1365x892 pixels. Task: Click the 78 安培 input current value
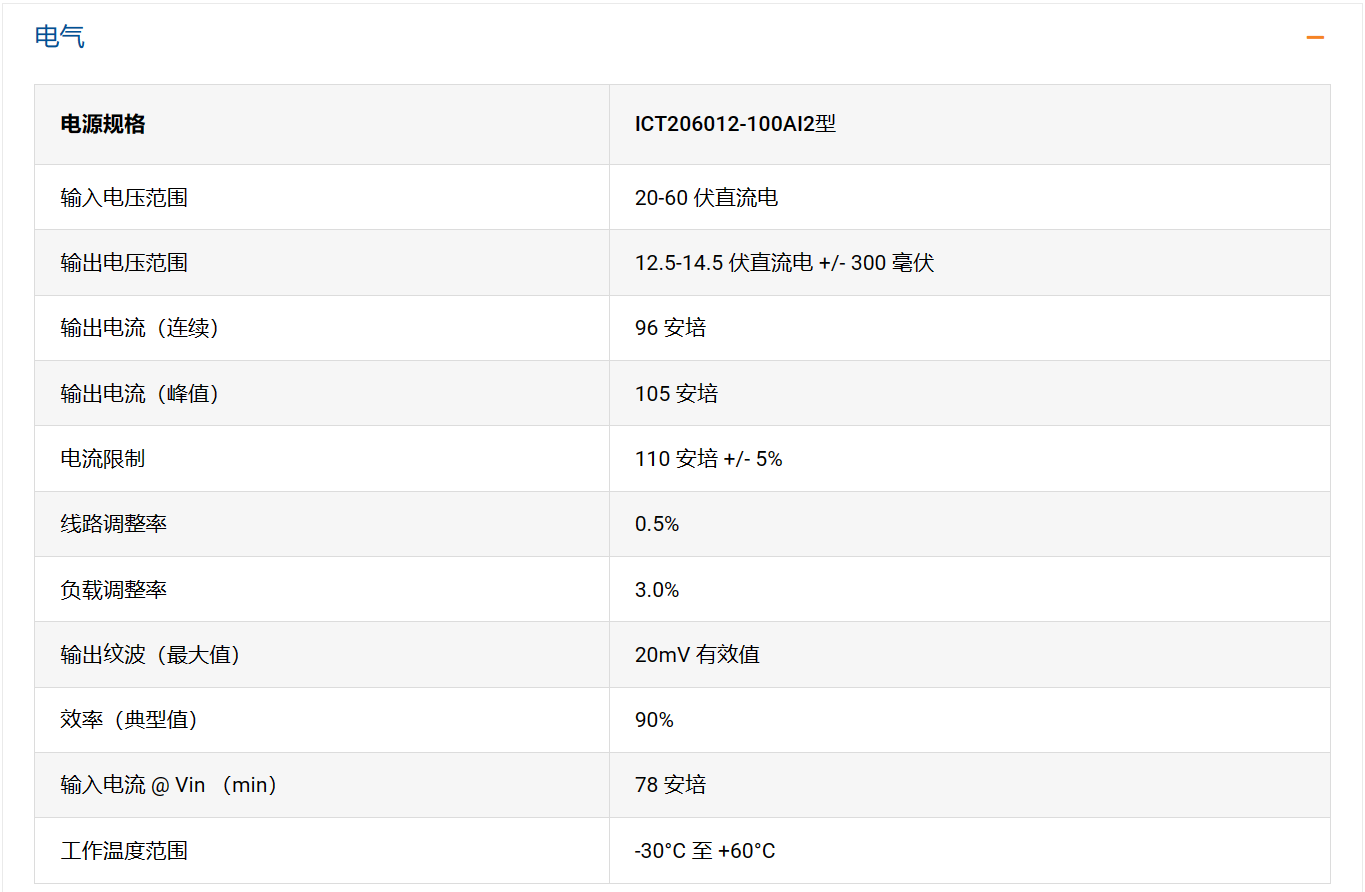pyautogui.click(x=670, y=785)
